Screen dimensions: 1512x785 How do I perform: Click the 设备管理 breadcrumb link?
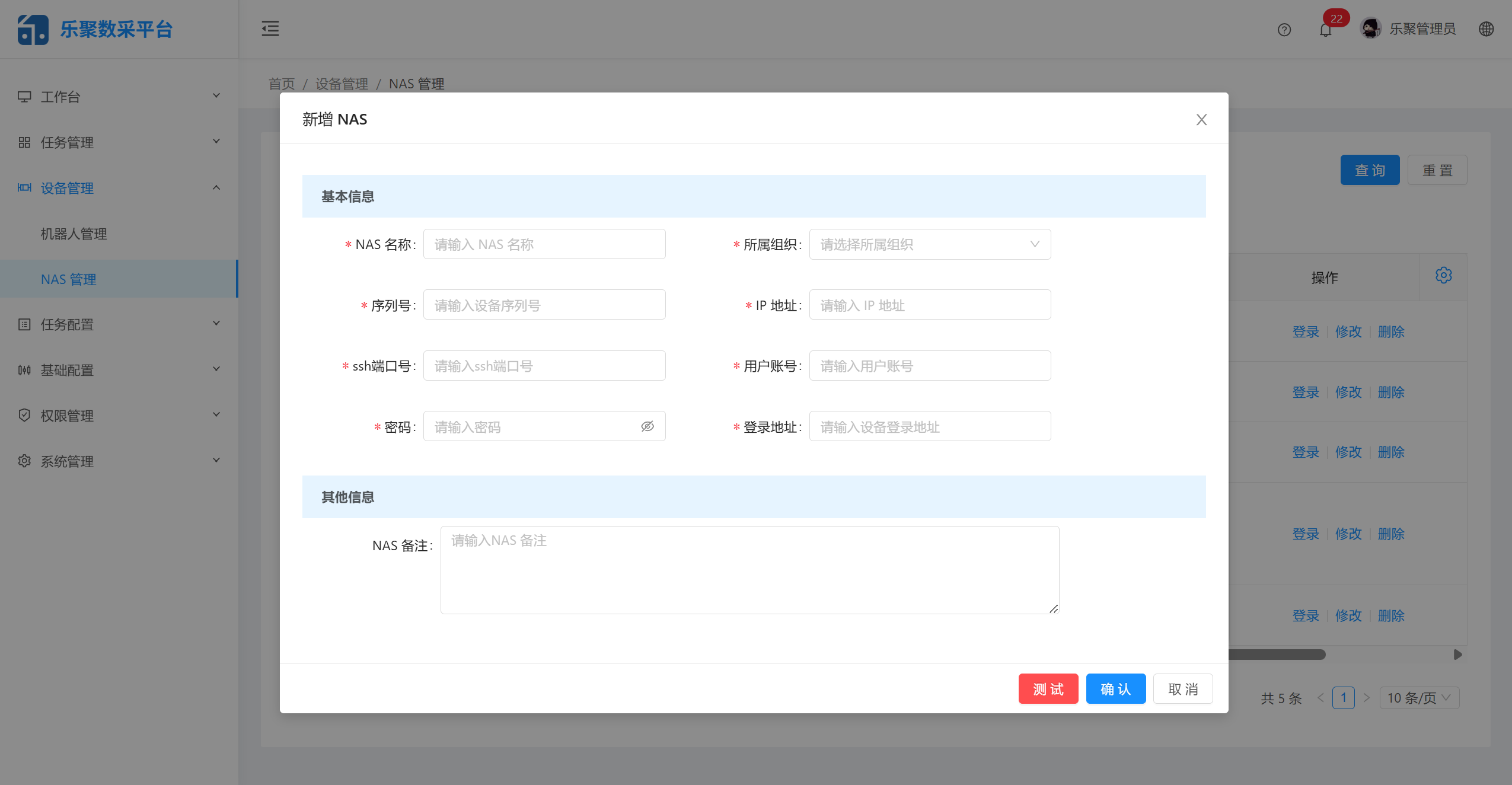click(x=342, y=84)
